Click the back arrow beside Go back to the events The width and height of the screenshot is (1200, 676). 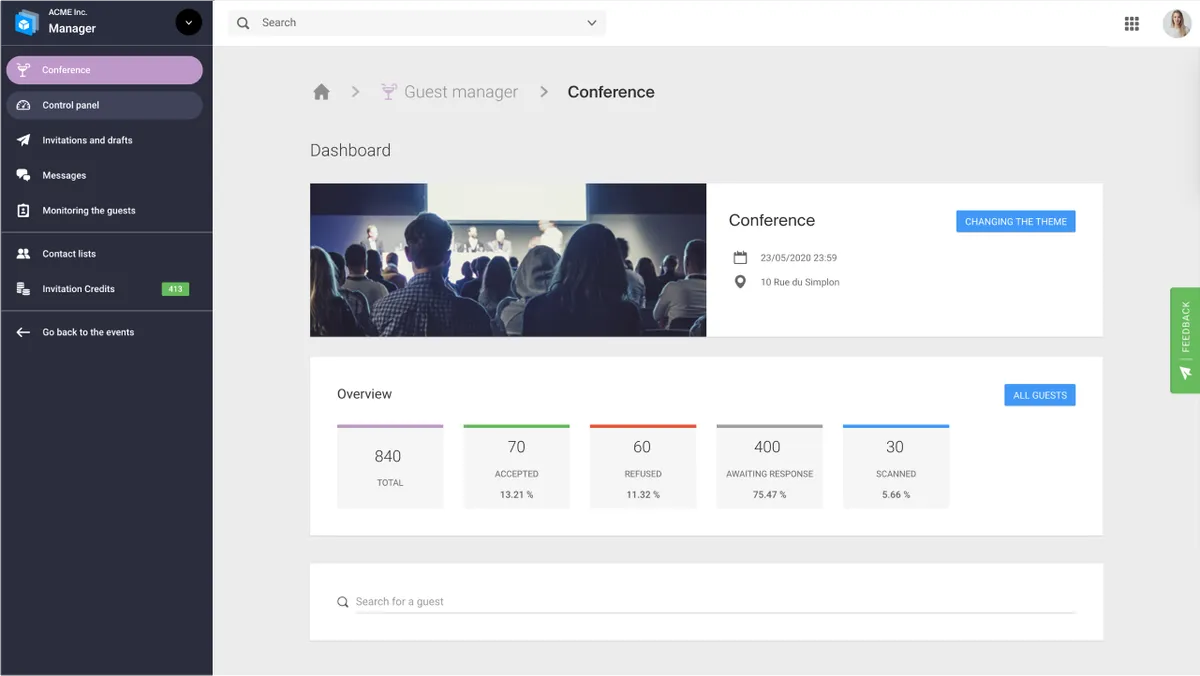[x=23, y=332]
